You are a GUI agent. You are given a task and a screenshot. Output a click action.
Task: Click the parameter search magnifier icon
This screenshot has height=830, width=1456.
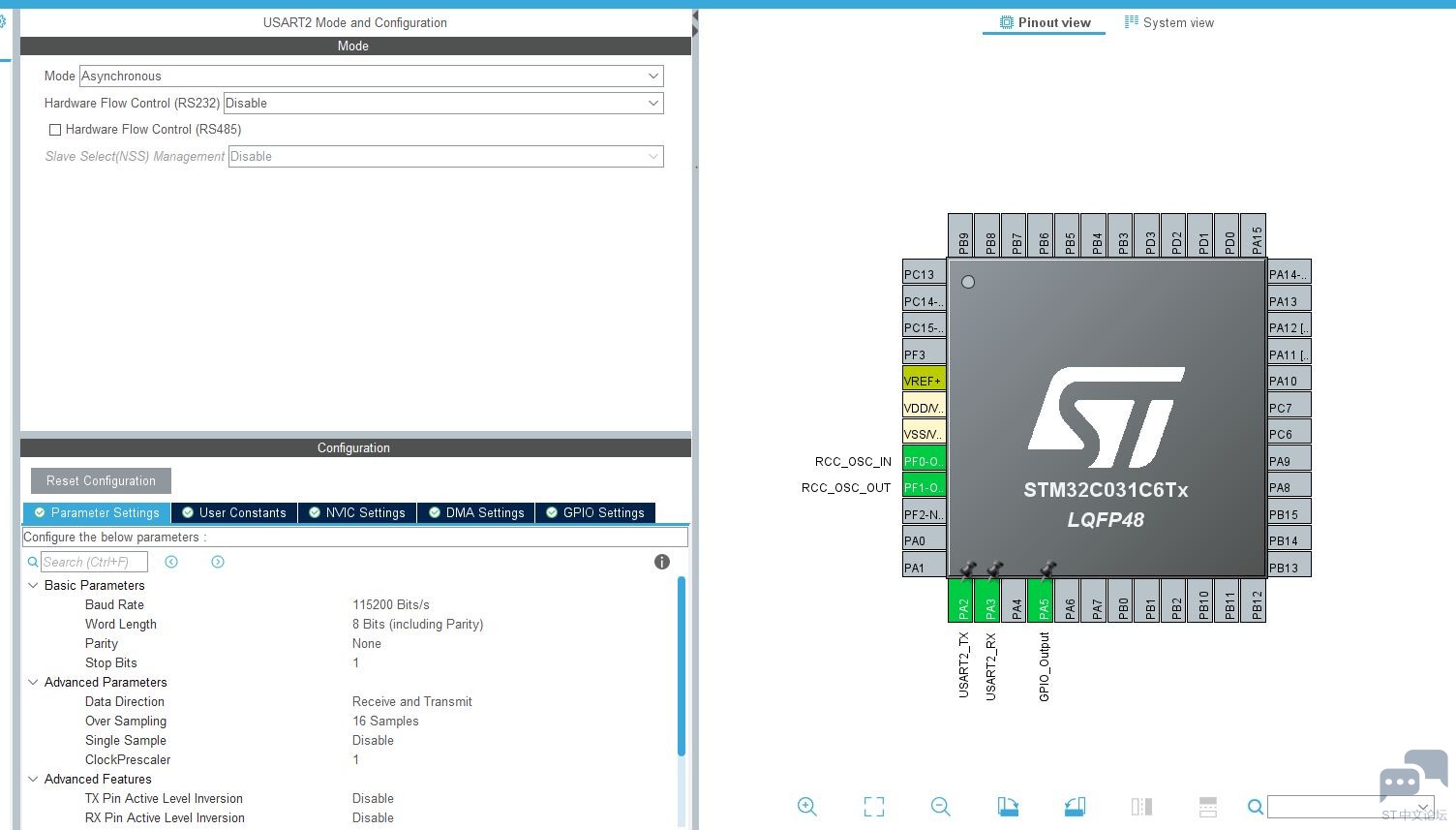[33, 562]
